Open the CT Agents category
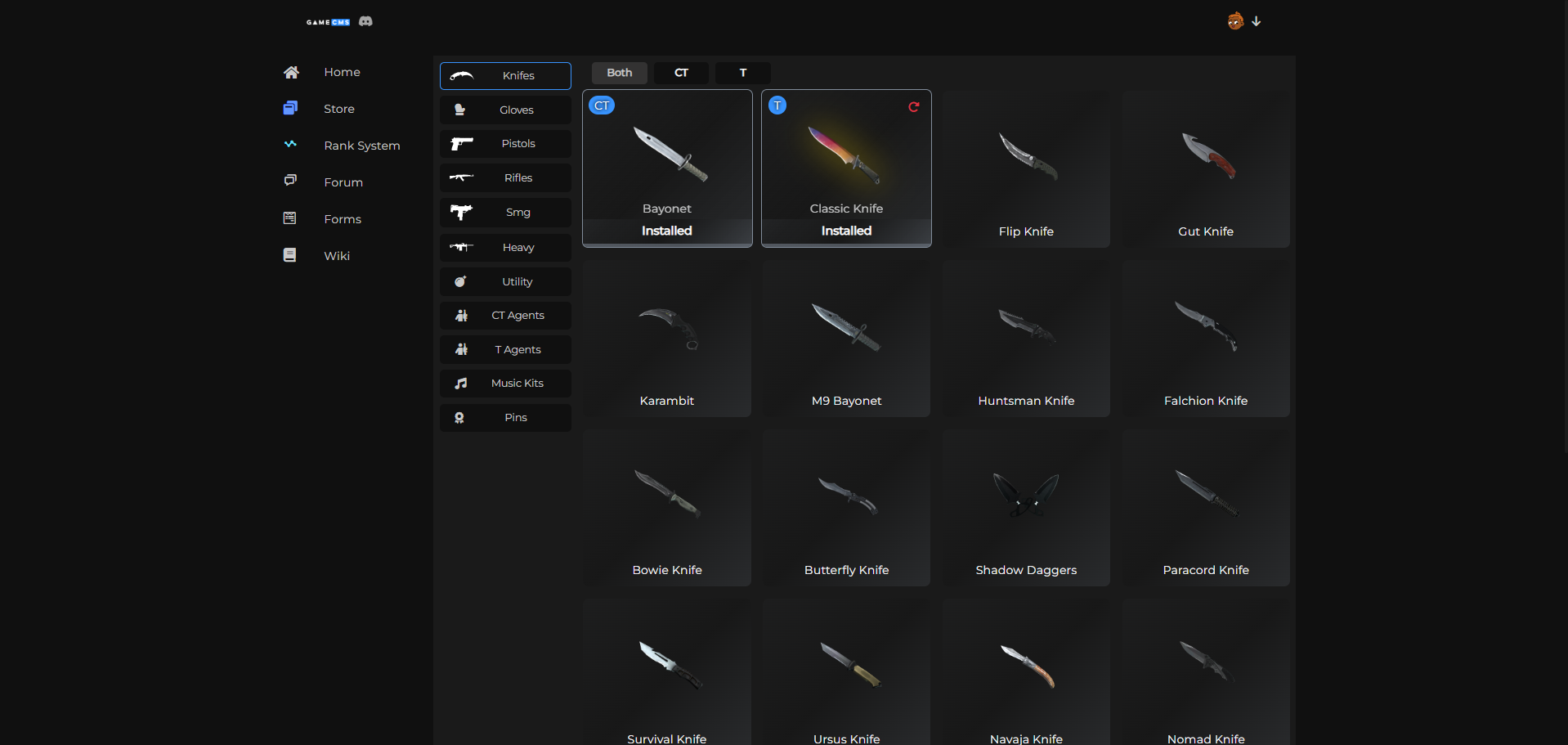1568x745 pixels. pyautogui.click(x=505, y=316)
